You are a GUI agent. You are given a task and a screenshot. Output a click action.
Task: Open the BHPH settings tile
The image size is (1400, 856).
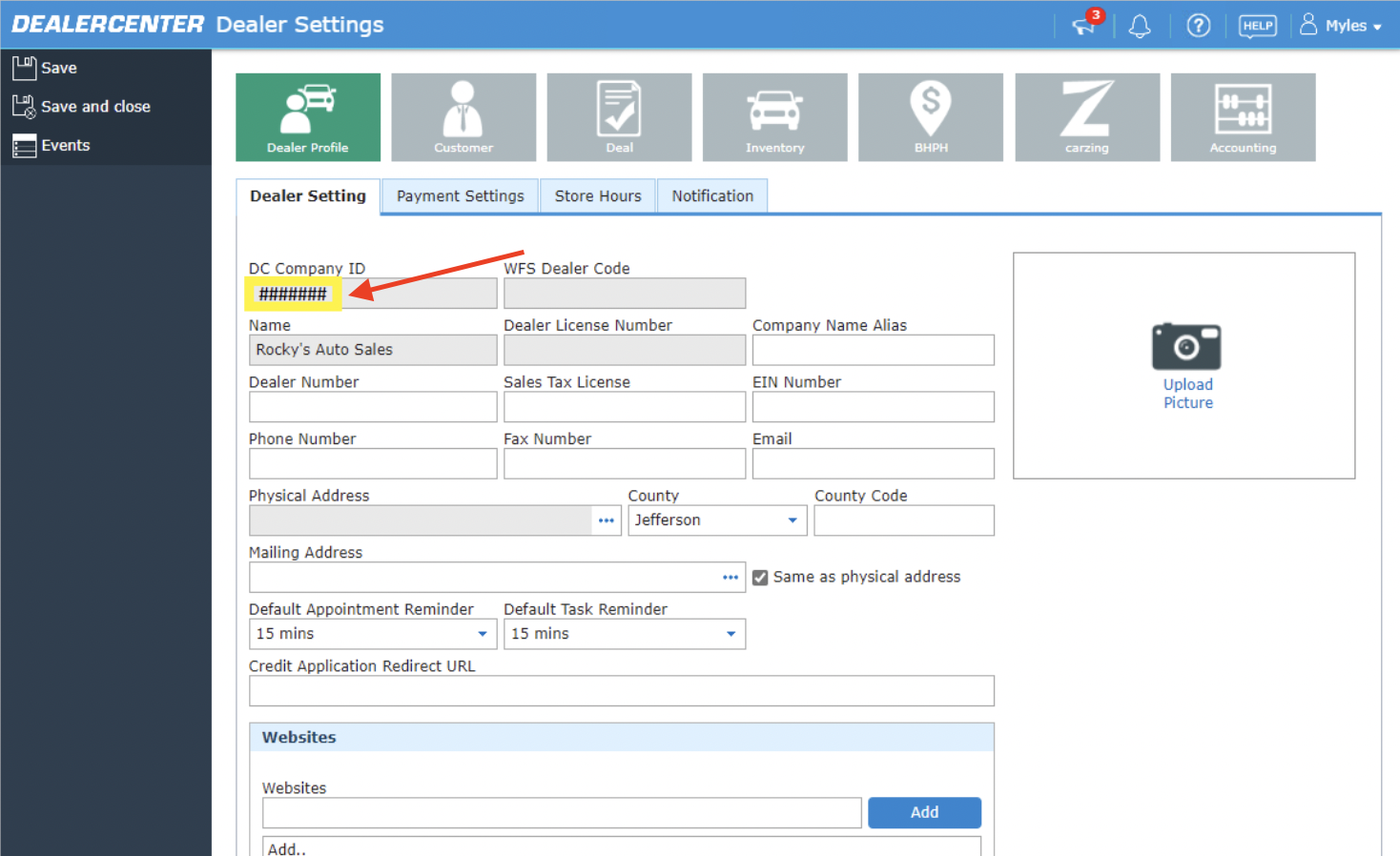pyautogui.click(x=931, y=117)
